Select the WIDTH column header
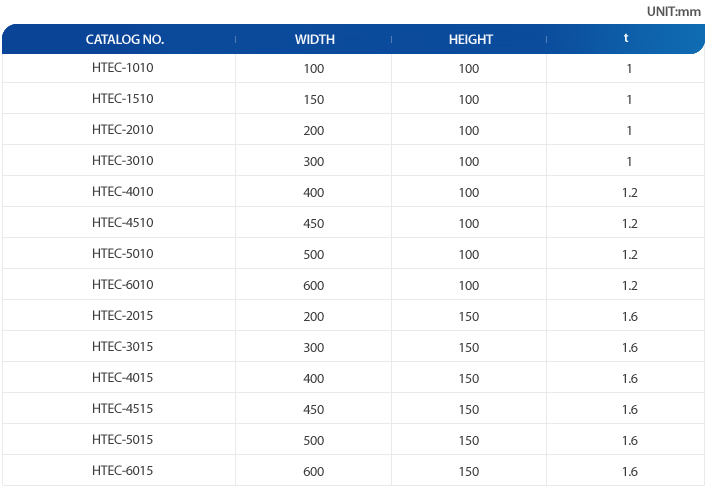 [x=315, y=39]
